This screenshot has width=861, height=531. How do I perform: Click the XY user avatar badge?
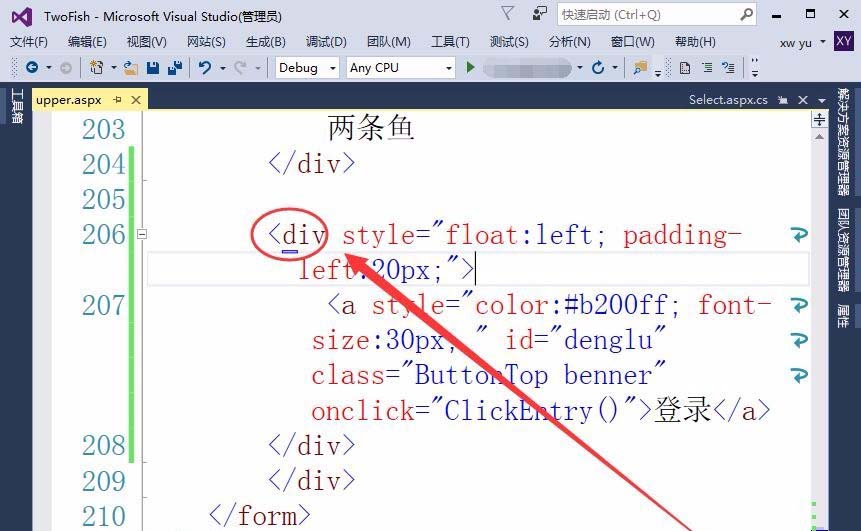click(843, 41)
